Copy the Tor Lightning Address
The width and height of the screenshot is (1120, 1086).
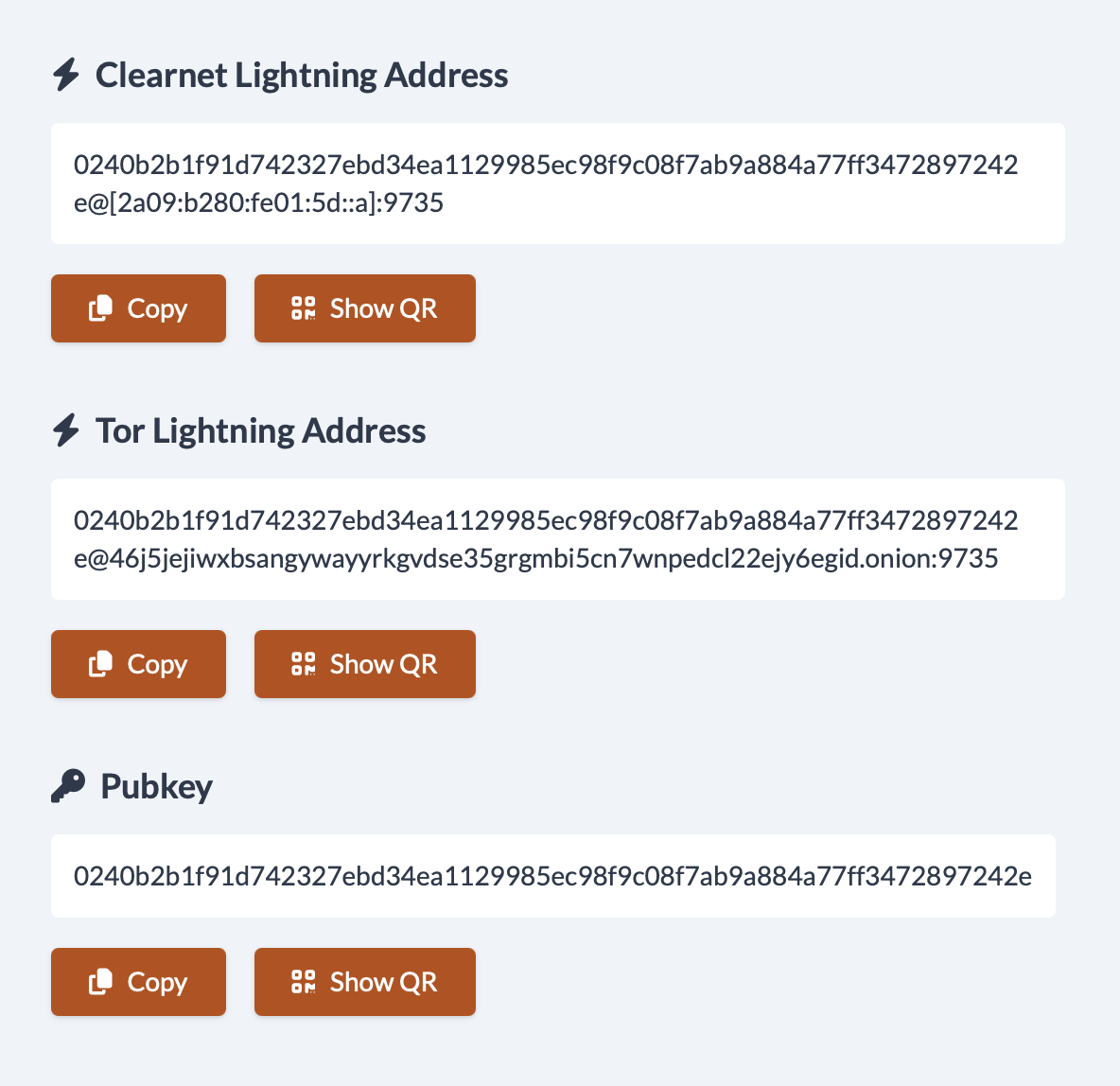coord(138,664)
